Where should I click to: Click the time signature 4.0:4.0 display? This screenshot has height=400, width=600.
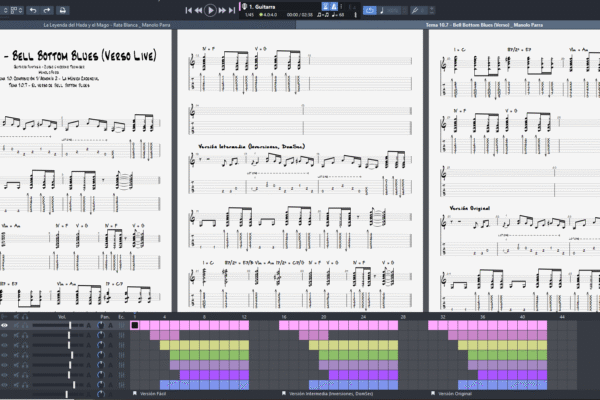[268, 15]
